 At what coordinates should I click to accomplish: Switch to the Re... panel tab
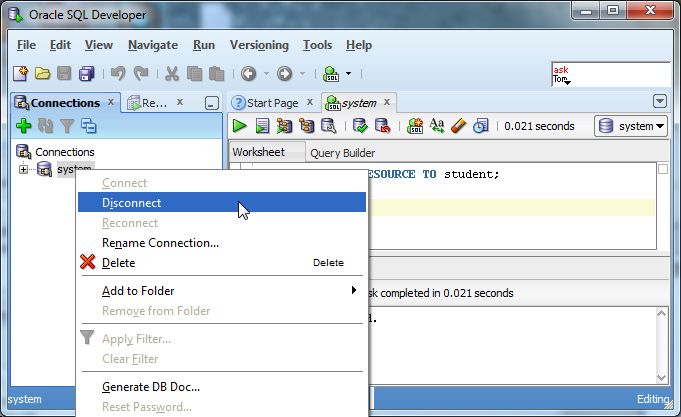pyautogui.click(x=147, y=103)
